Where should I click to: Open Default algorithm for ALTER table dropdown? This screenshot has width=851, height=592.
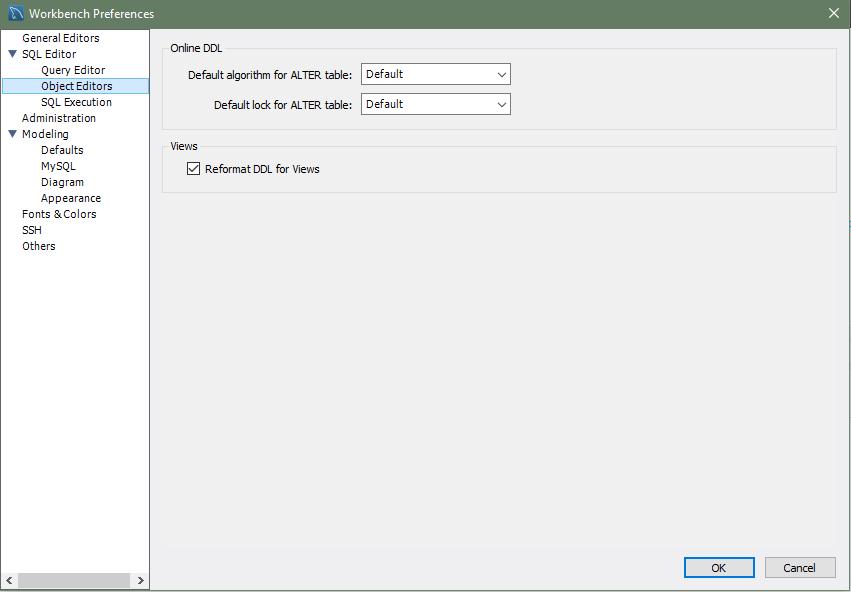tap(436, 74)
